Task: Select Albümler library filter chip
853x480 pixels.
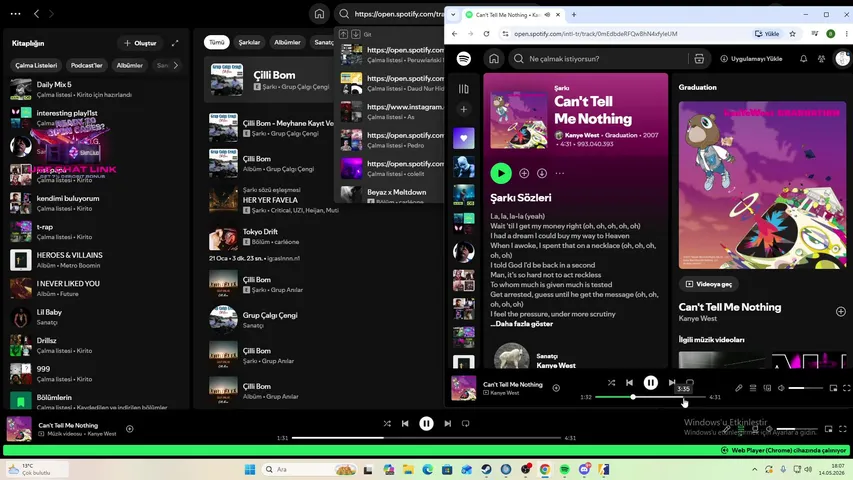Action: (x=129, y=65)
